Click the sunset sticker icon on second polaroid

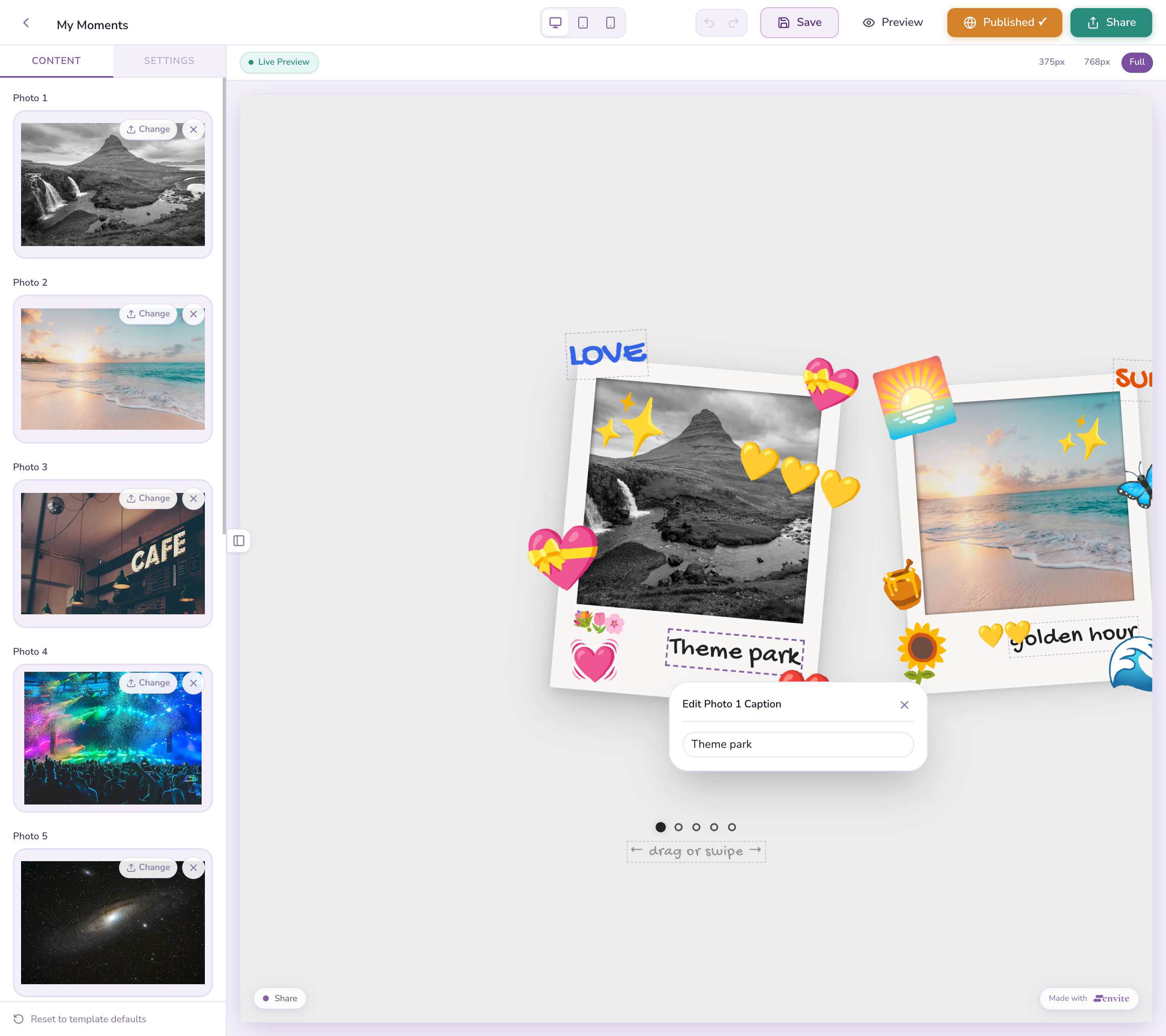click(914, 397)
